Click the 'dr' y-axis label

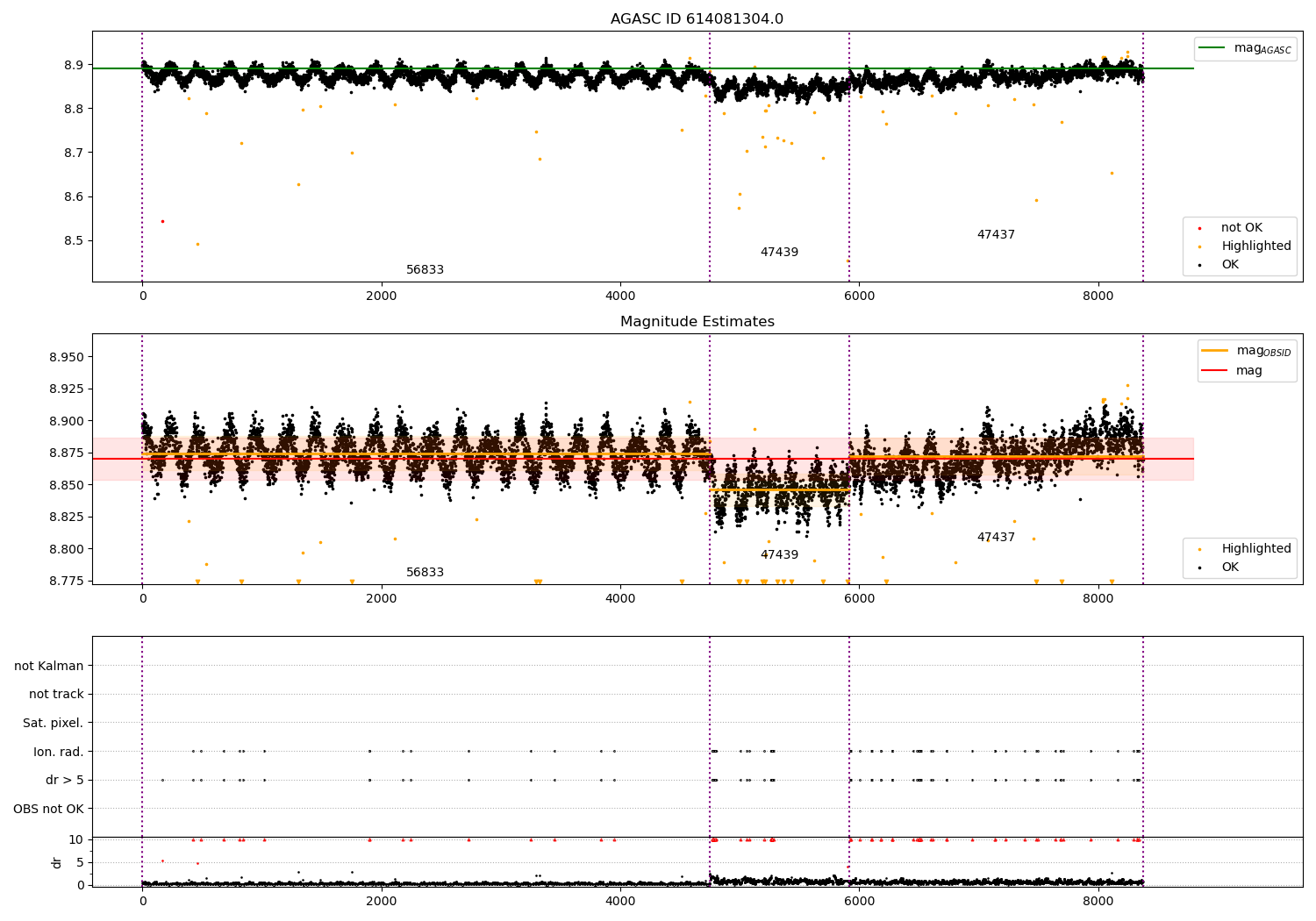(57, 862)
